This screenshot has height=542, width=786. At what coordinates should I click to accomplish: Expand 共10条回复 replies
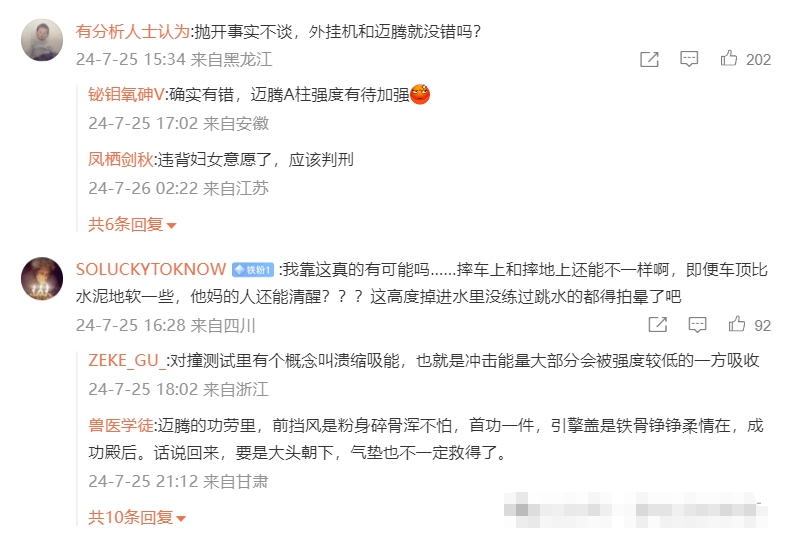(137, 517)
